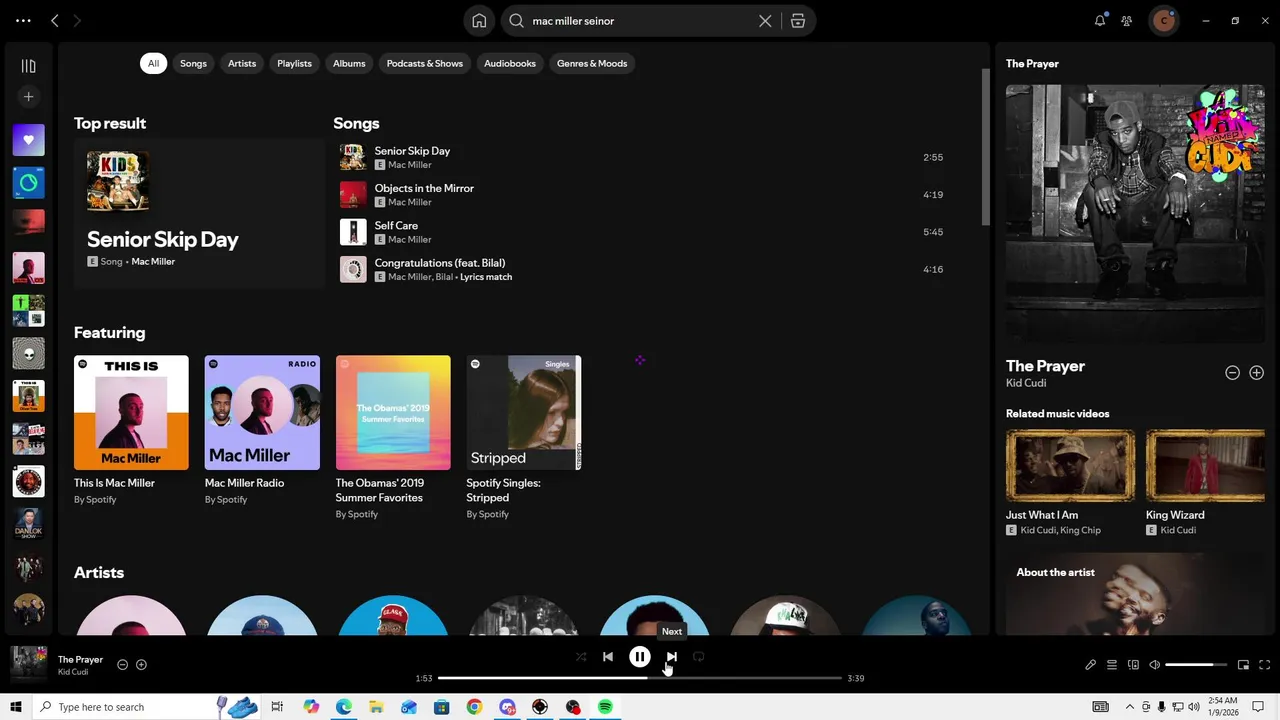This screenshot has height=720, width=1280.
Task: Go back with the left arrow
Action: click(x=55, y=20)
